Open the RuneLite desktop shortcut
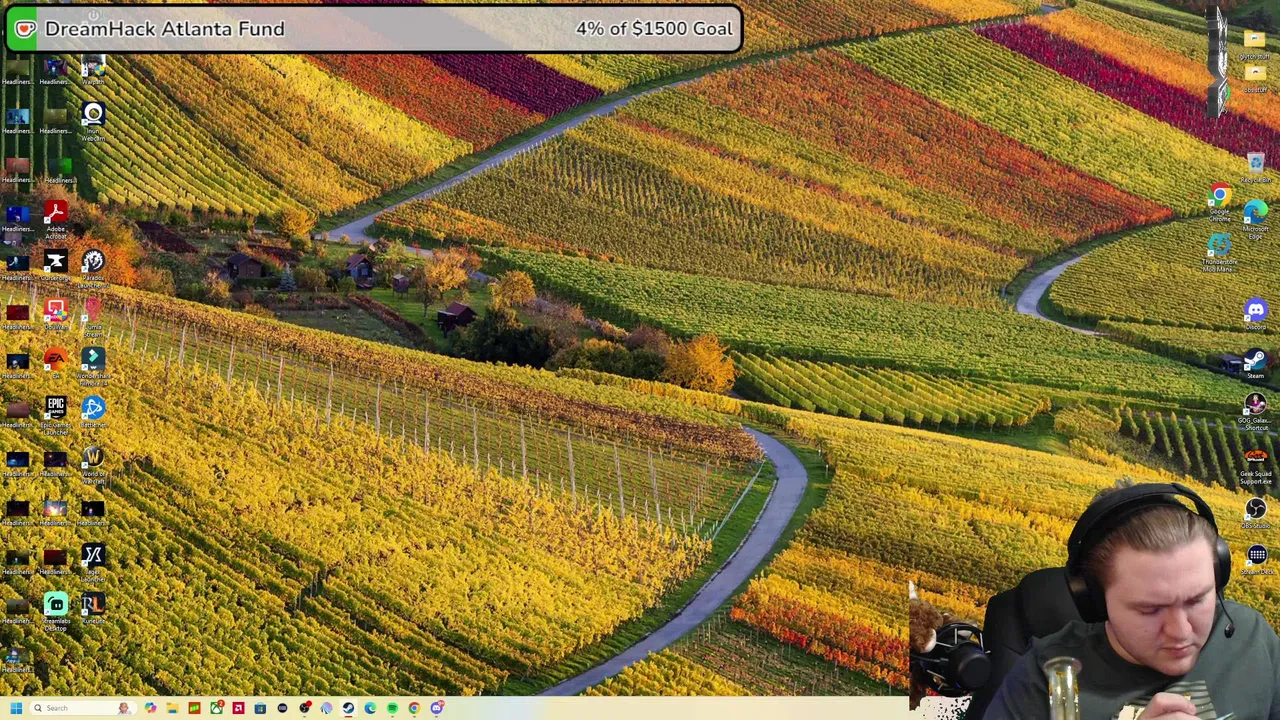 pyautogui.click(x=93, y=608)
